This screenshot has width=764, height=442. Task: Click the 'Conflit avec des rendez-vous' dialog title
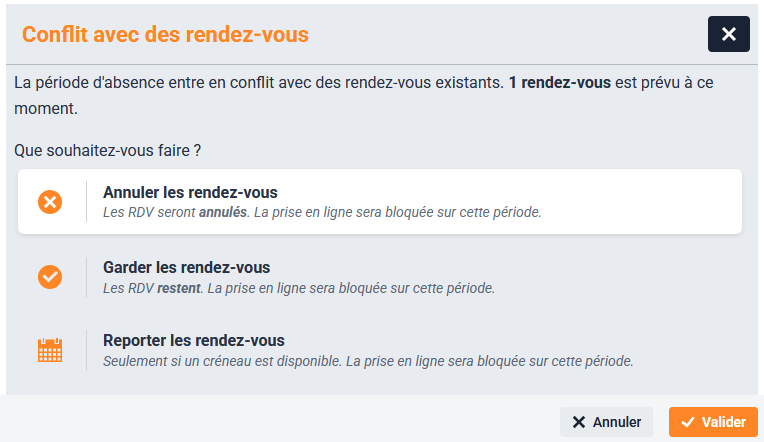(165, 35)
